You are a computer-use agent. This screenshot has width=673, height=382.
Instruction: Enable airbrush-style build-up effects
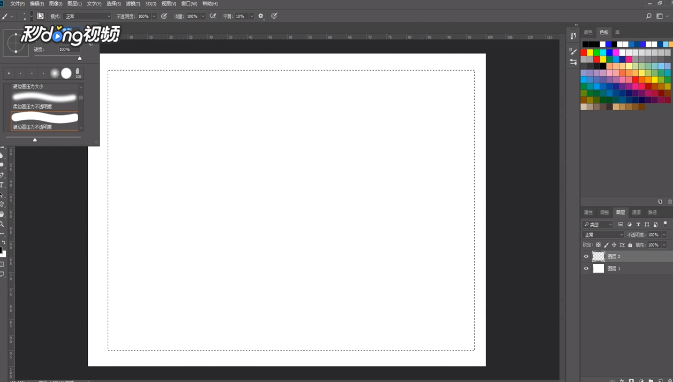coord(213,16)
